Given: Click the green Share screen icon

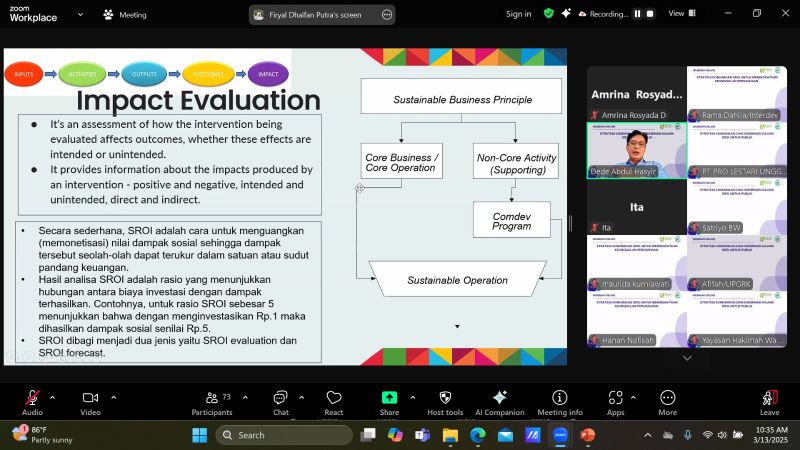Looking at the screenshot, I should tap(389, 398).
